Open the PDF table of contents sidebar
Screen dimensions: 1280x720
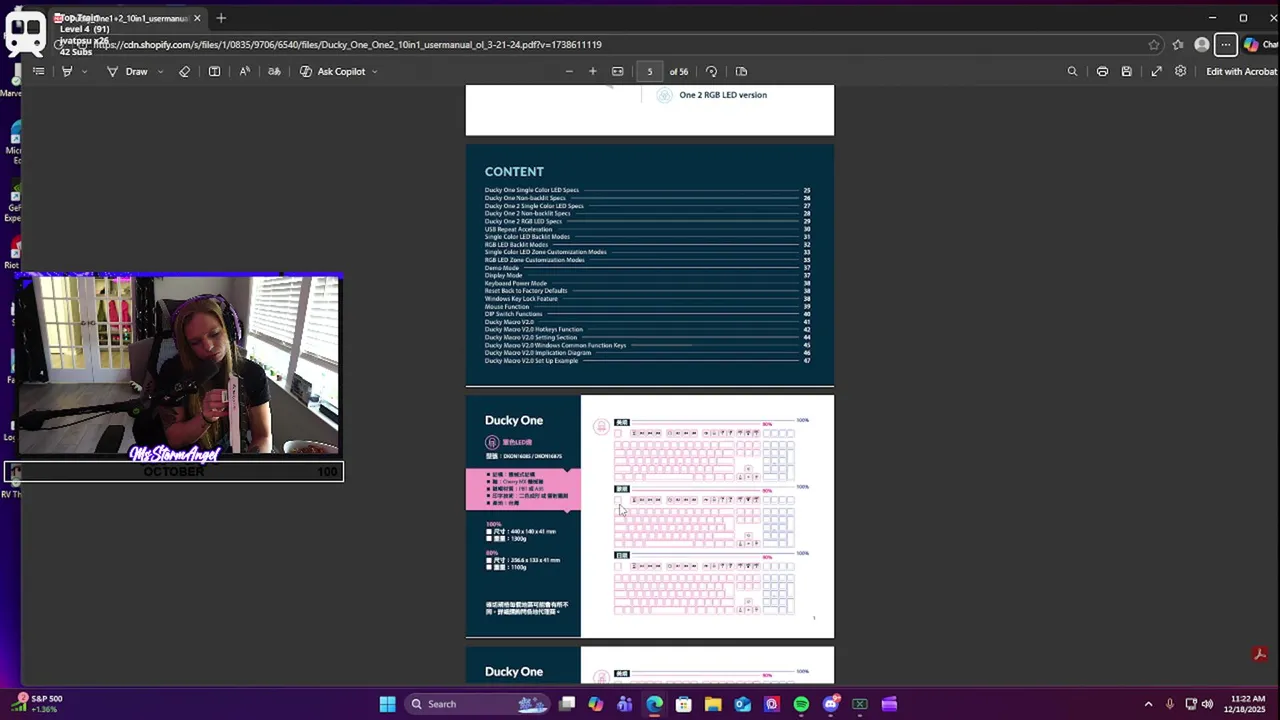[x=38, y=71]
